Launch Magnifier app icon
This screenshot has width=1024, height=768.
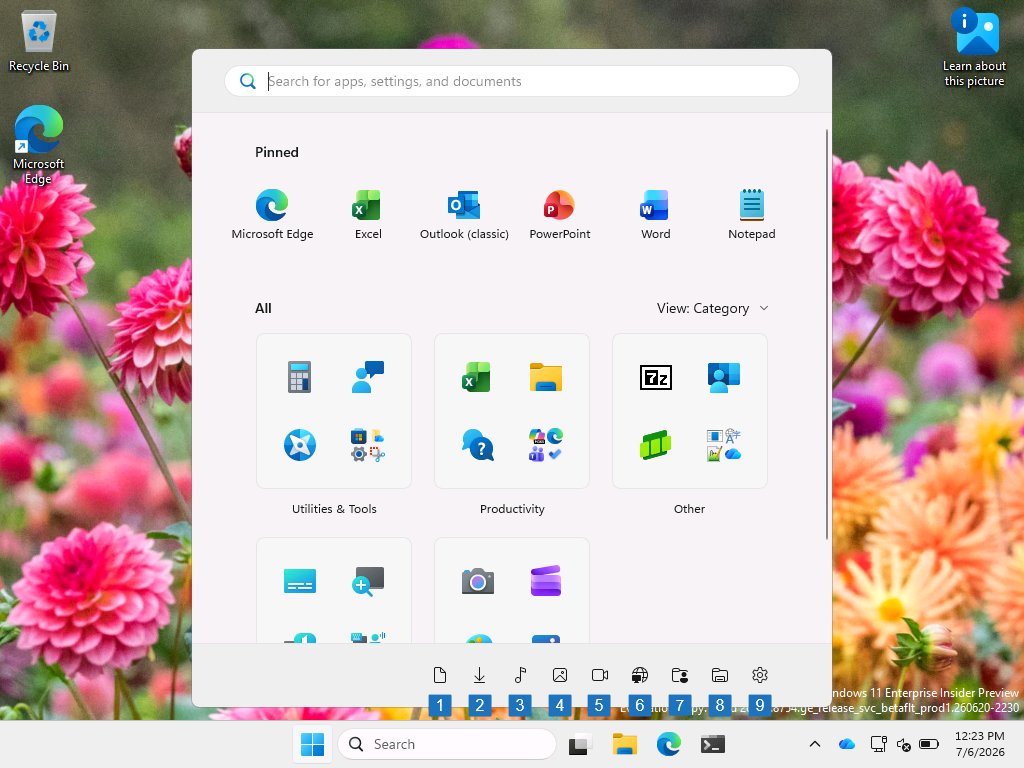point(368,581)
